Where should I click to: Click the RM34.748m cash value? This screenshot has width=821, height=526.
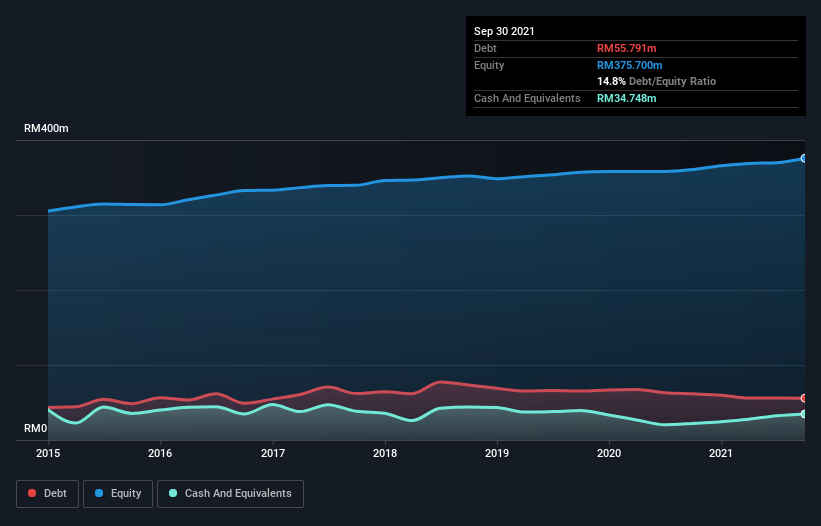click(627, 98)
